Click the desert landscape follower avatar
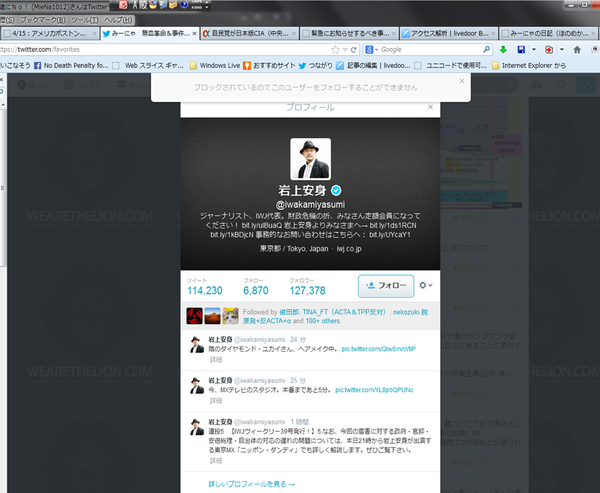This screenshot has width=600, height=493. (x=212, y=316)
